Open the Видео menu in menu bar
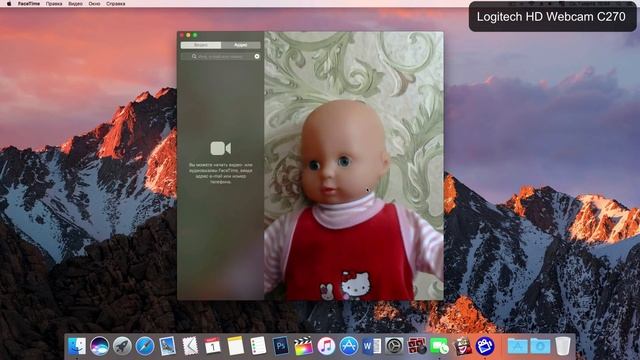Image resolution: width=640 pixels, height=360 pixels. 75,4
